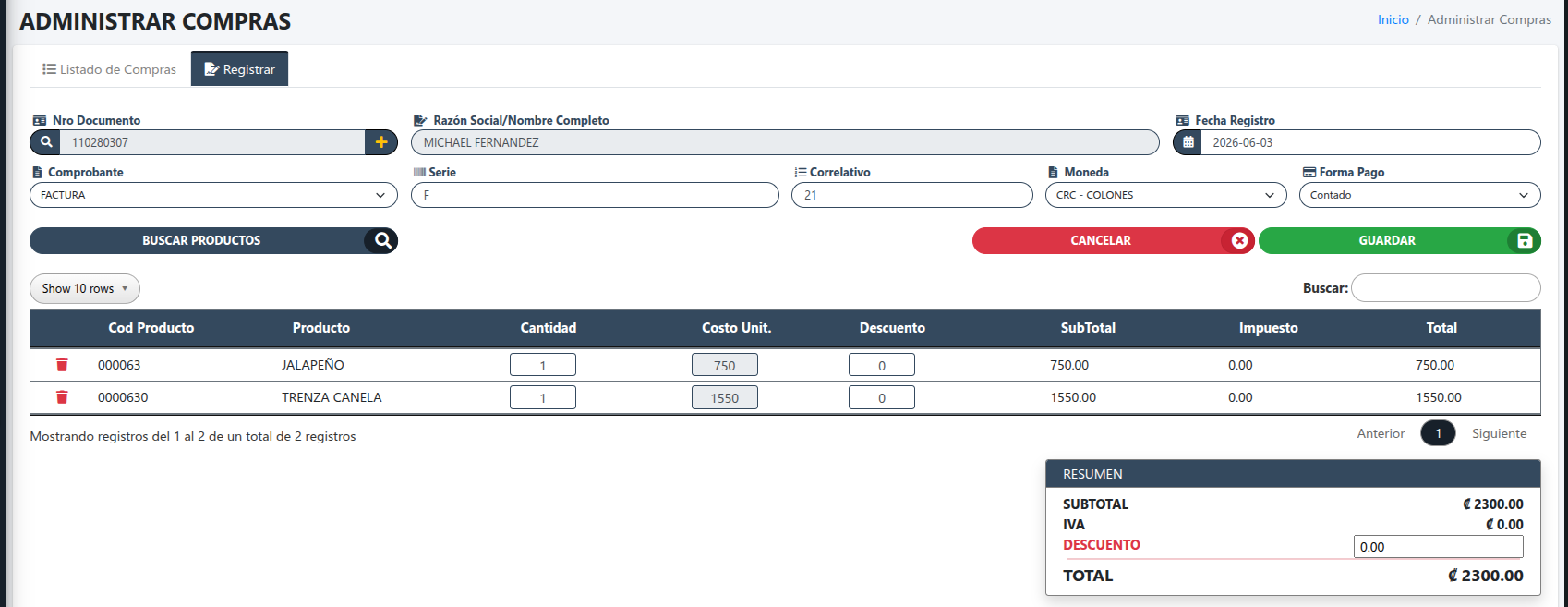Click the JALAPEÑO product name cell
The width and height of the screenshot is (1568, 607).
tap(313, 365)
